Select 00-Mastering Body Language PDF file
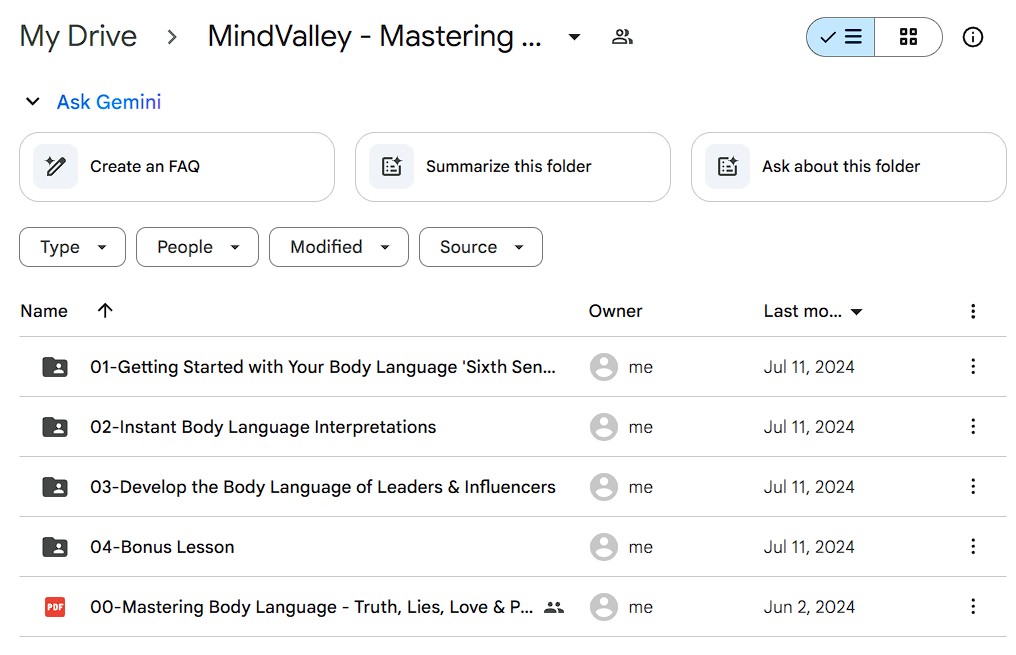 click(x=312, y=607)
